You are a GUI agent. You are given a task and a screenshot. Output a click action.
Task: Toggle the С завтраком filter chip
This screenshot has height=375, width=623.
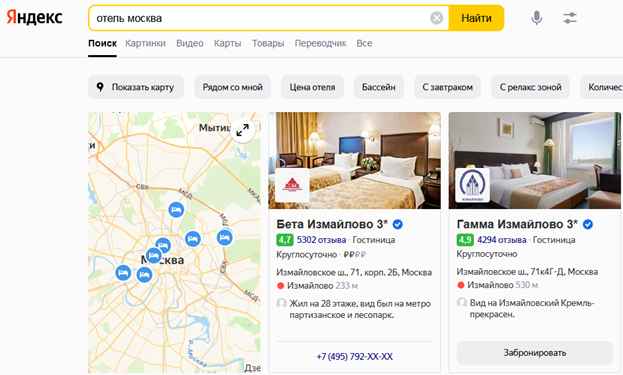point(447,87)
